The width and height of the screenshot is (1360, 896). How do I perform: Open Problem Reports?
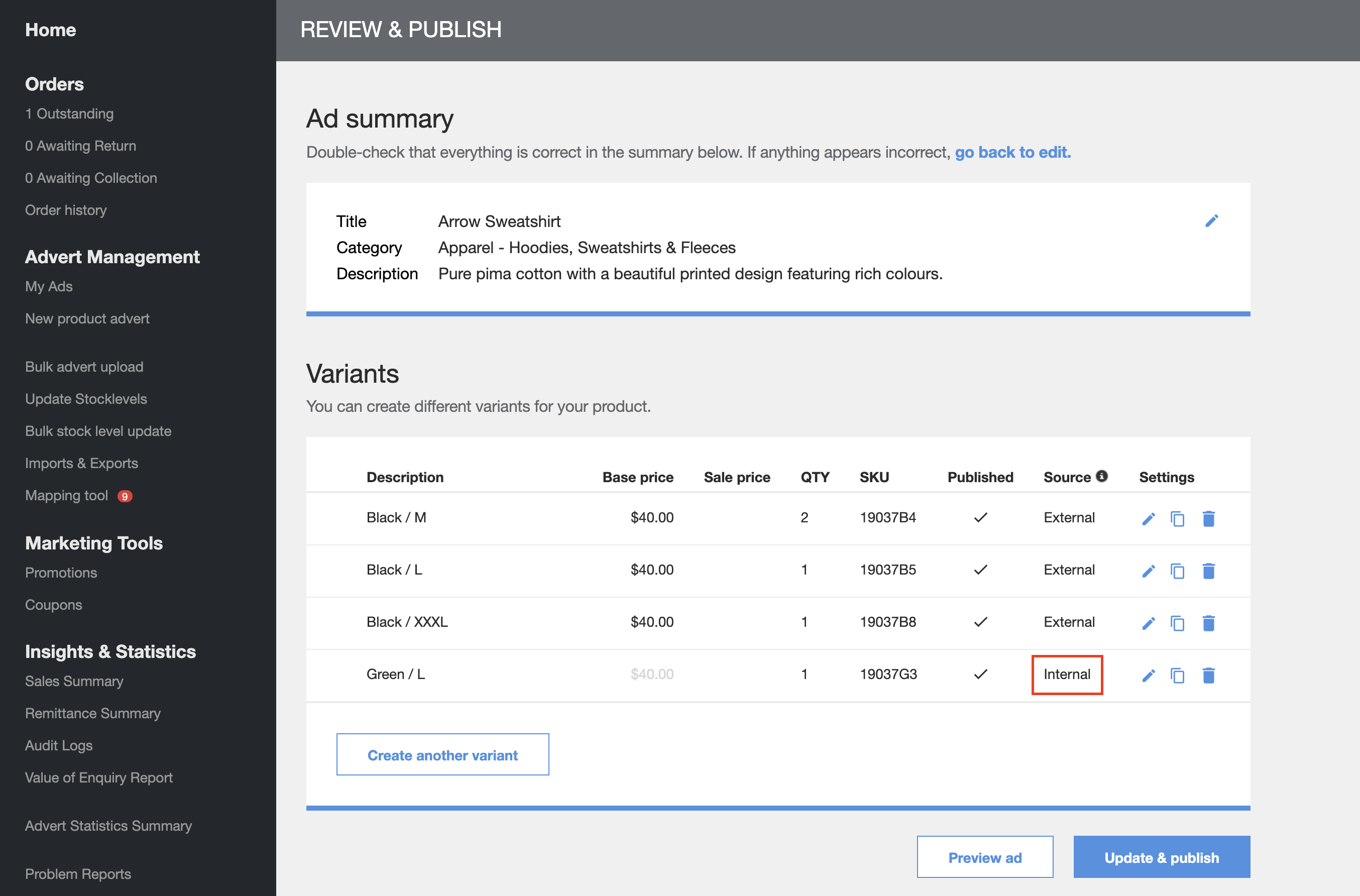(78, 874)
